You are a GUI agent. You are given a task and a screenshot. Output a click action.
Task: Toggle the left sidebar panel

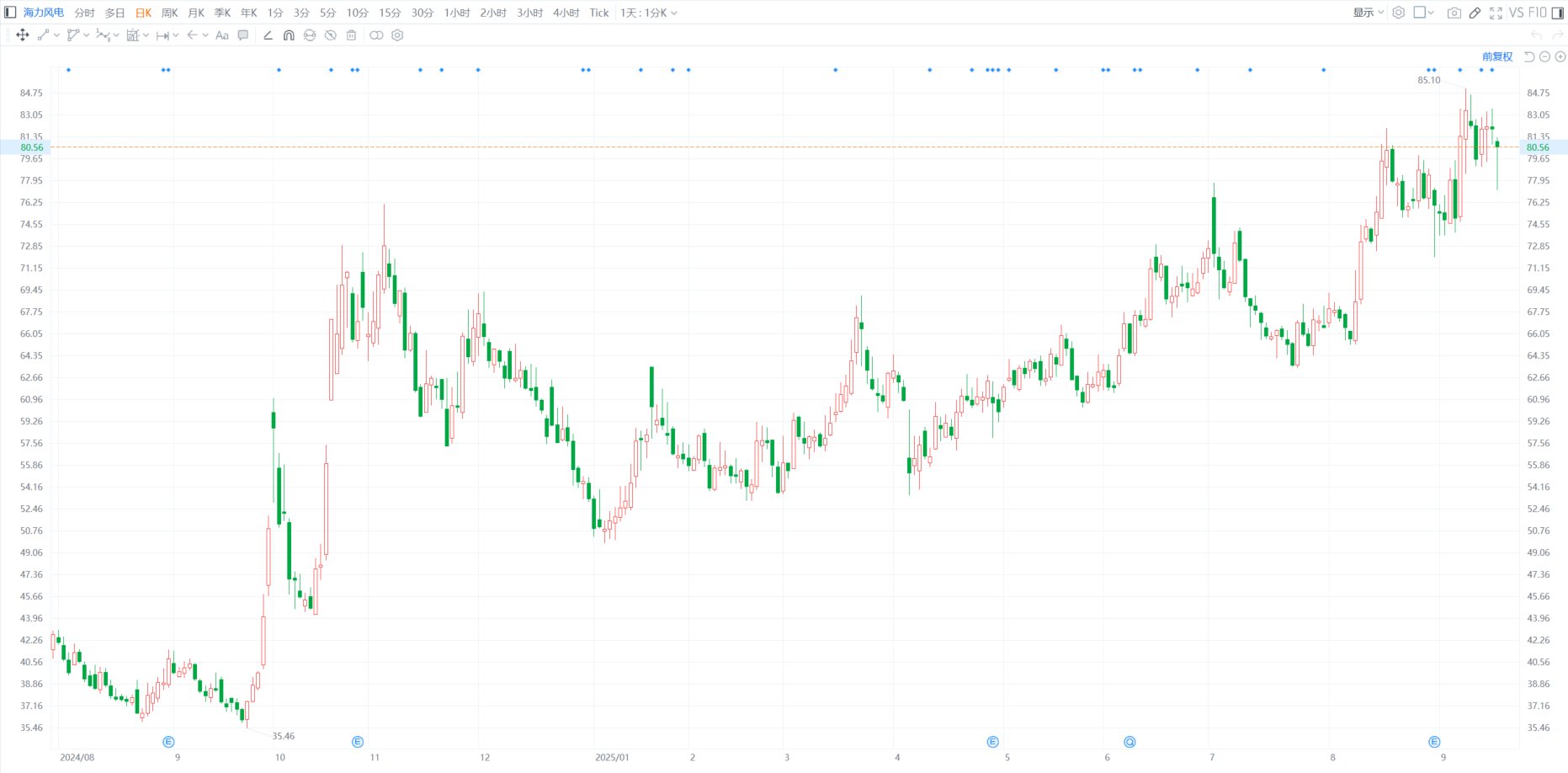10,13
